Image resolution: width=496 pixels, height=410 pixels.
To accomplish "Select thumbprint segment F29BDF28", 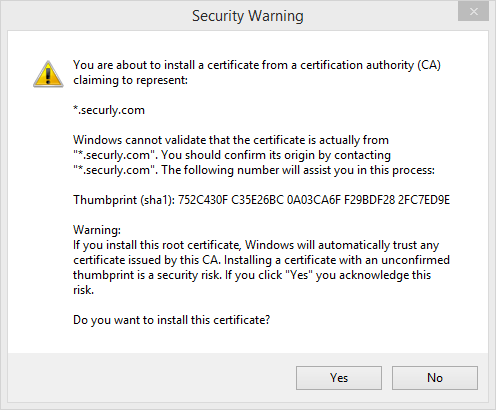I will coord(369,200).
